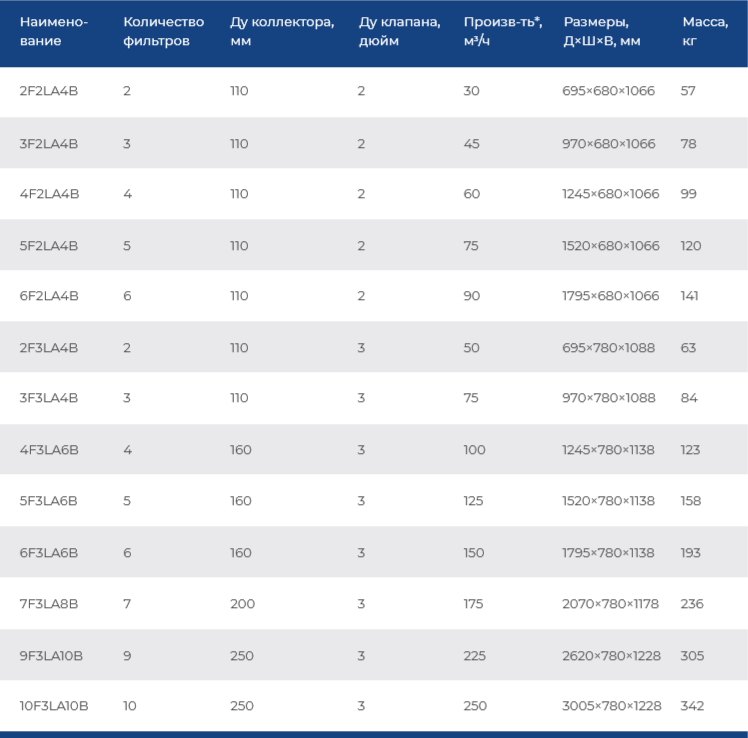This screenshot has height=738, width=748.
Task: Click model 4F3LA6B
Action: (x=49, y=450)
